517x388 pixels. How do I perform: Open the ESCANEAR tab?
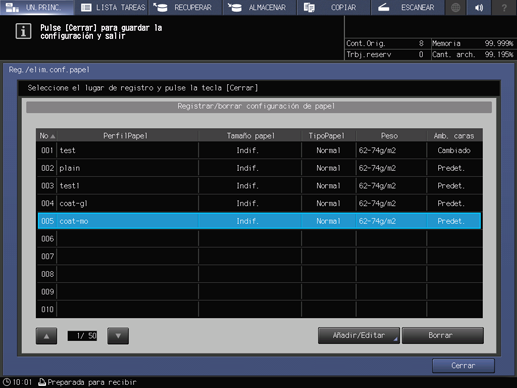tap(408, 7)
